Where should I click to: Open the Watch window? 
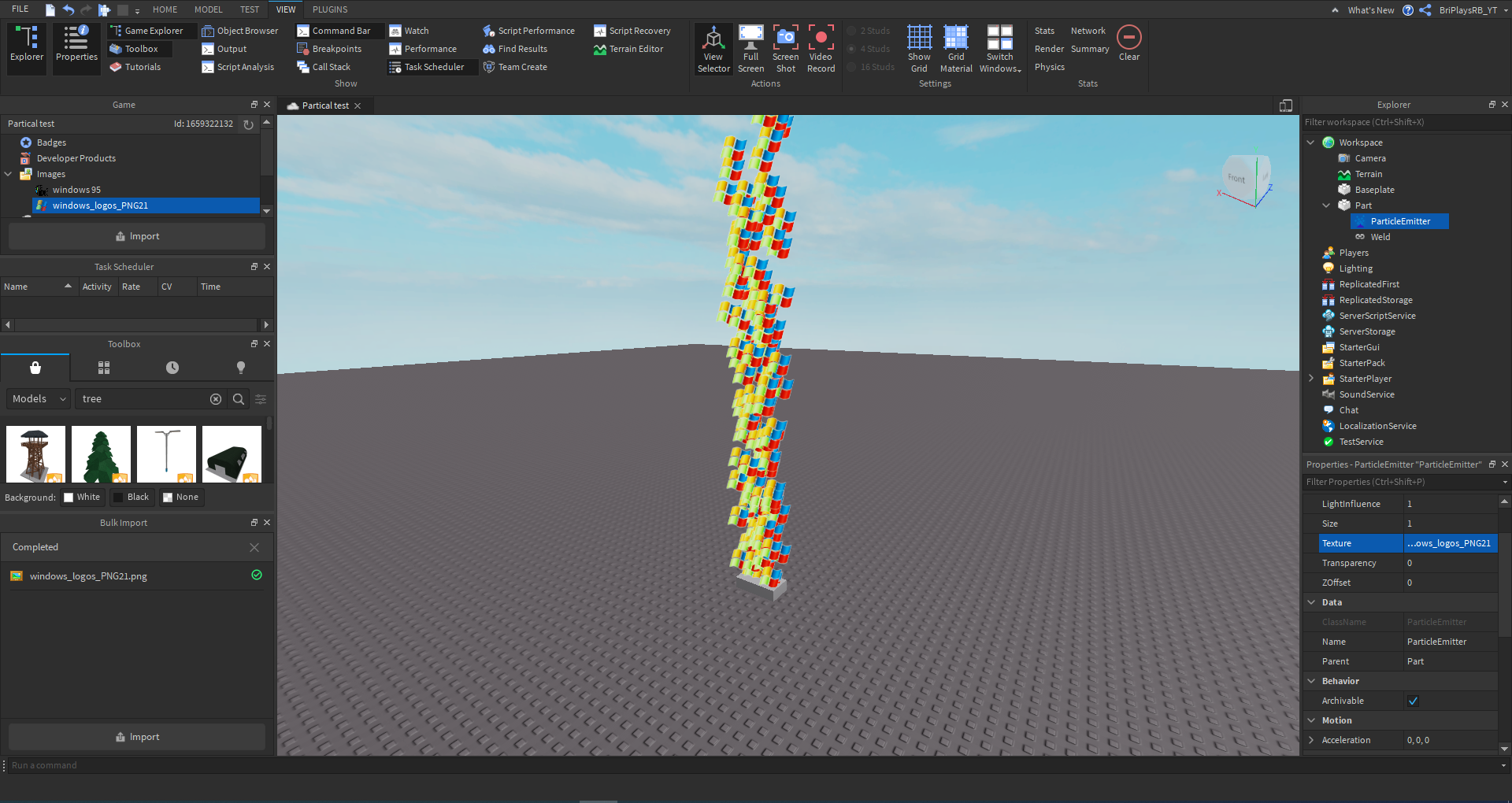pos(409,31)
